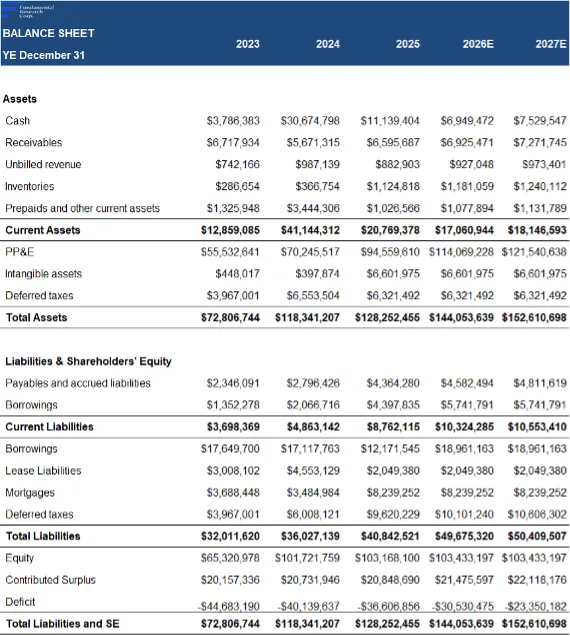Select the Deficit 2024 value

(308, 607)
